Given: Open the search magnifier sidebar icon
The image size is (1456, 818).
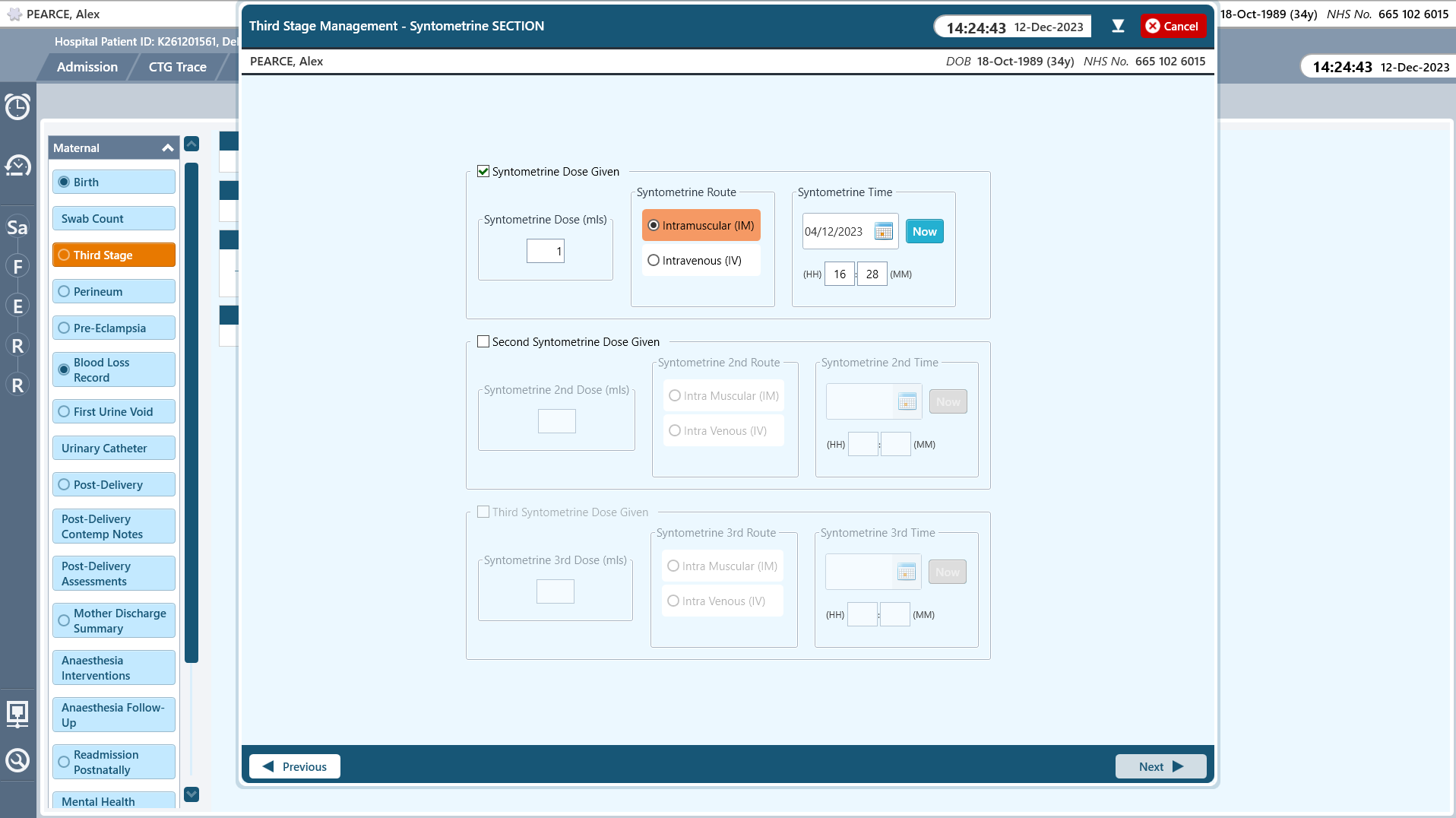Looking at the screenshot, I should coord(17,760).
